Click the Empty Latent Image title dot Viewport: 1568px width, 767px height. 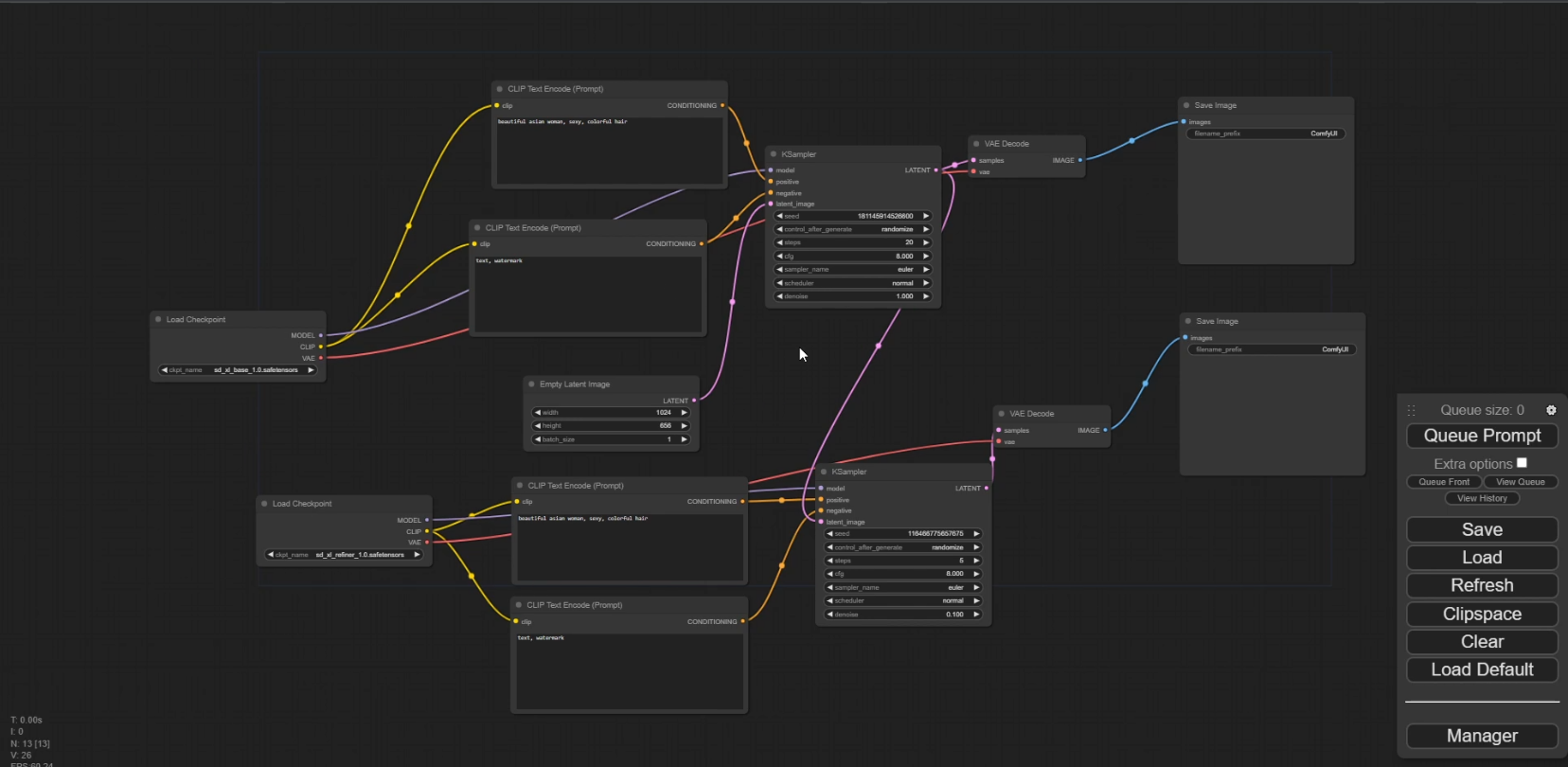[531, 384]
